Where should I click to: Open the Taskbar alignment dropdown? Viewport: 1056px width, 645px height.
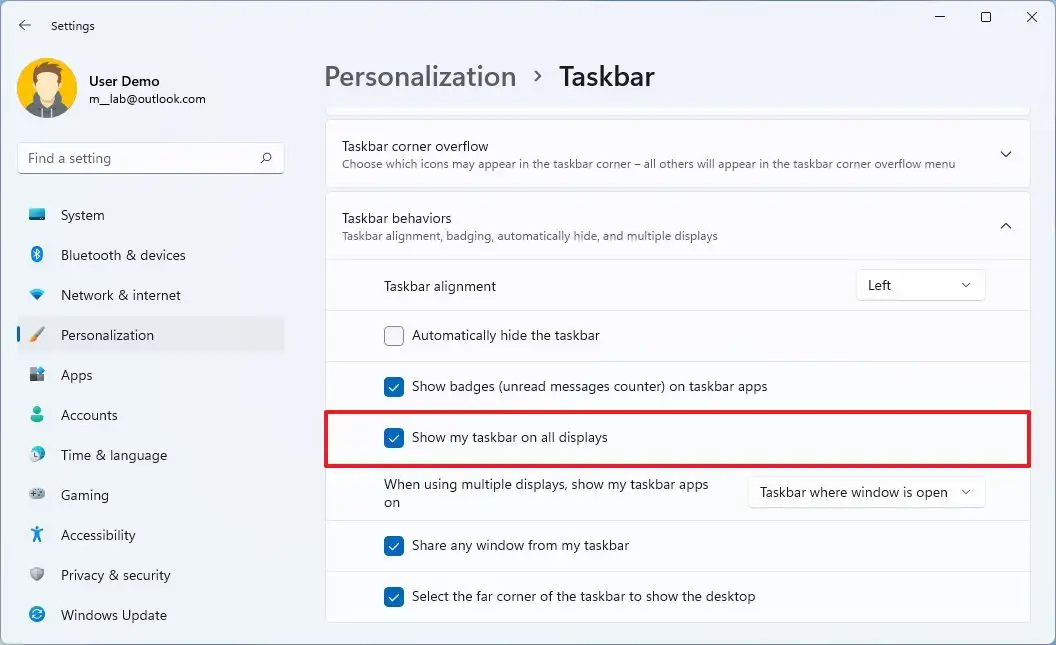[x=919, y=285]
